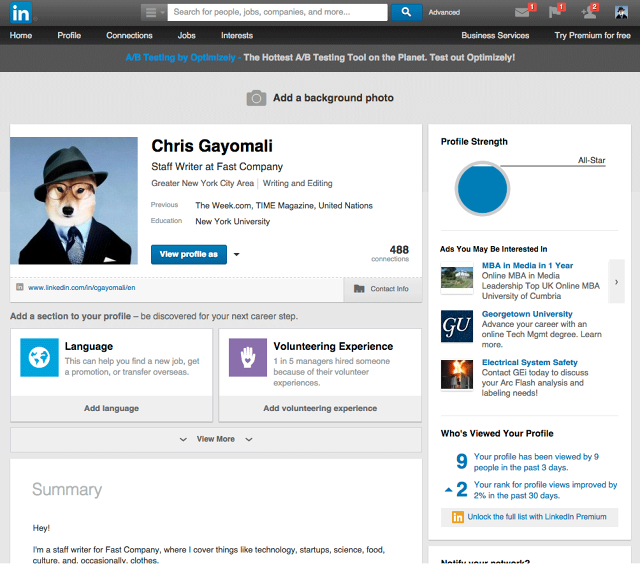Click MBA in Media in 1 Year ad

coord(527,266)
